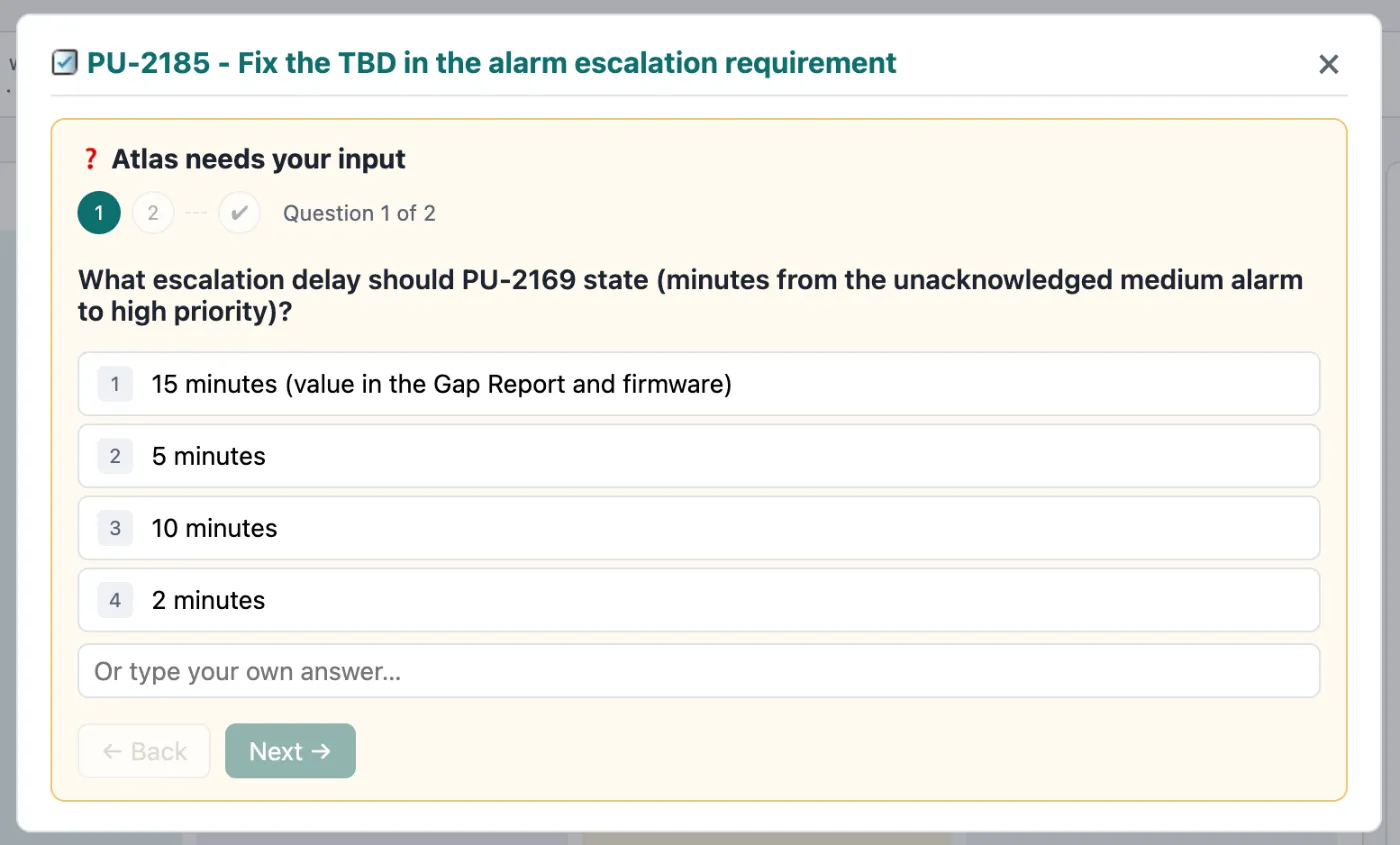This screenshot has width=1400, height=845.
Task: Pick the 10 minutes answer
Action: [699, 528]
